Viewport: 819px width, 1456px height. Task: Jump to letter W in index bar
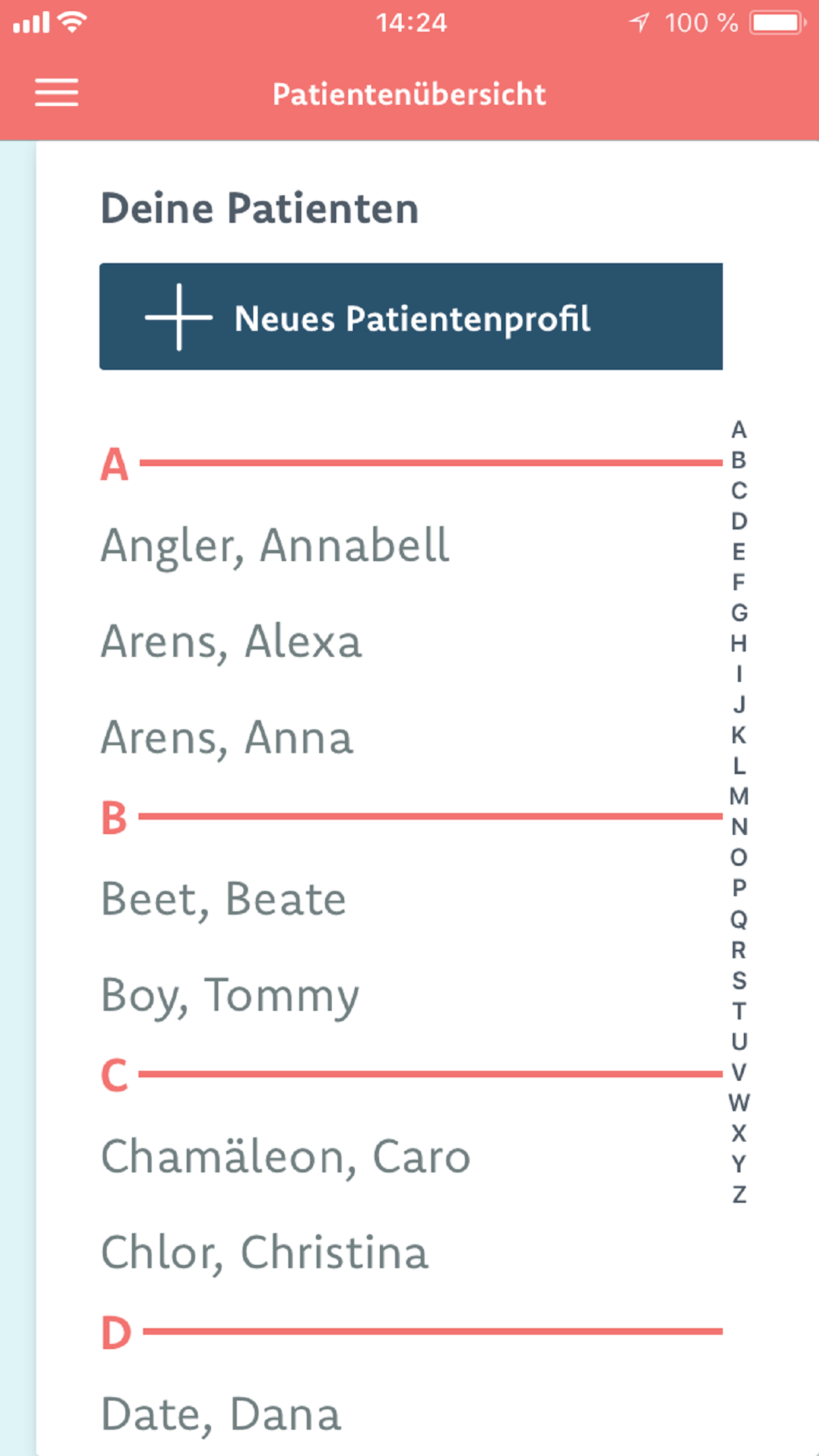[x=739, y=1103]
